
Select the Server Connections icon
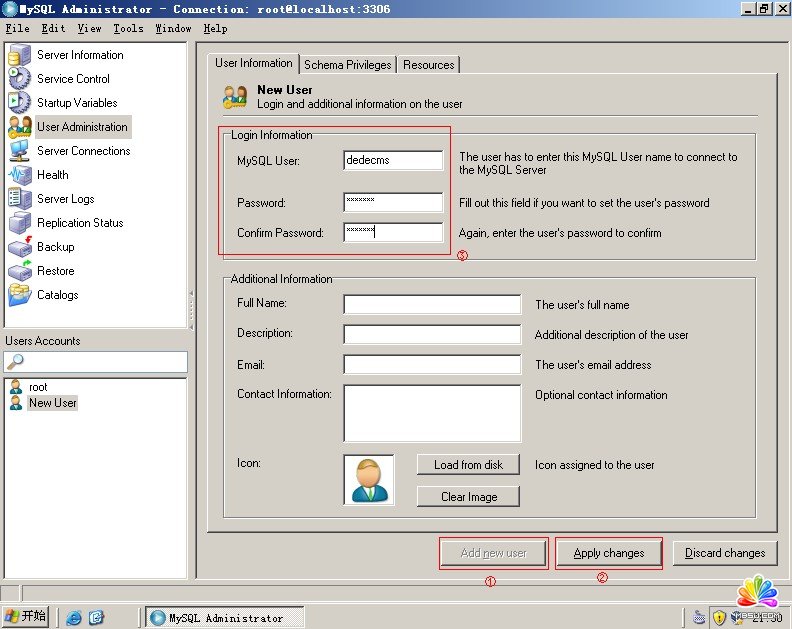[20, 151]
